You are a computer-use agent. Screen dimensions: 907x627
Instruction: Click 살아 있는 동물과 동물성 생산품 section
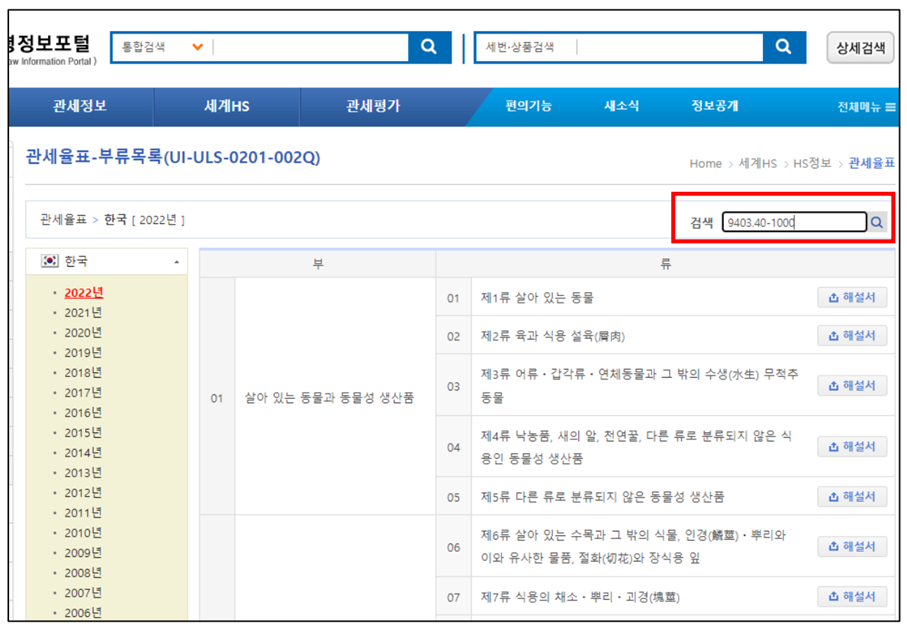coord(329,398)
